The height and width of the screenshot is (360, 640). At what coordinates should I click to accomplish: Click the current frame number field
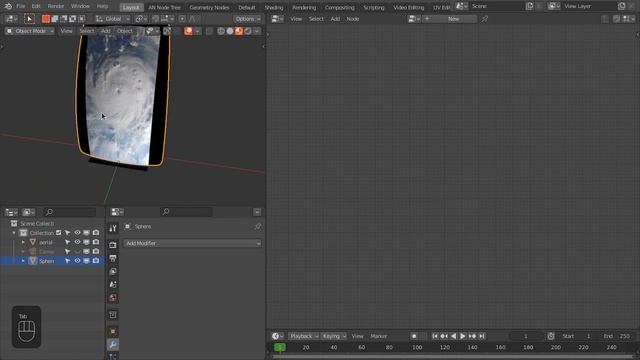526,336
